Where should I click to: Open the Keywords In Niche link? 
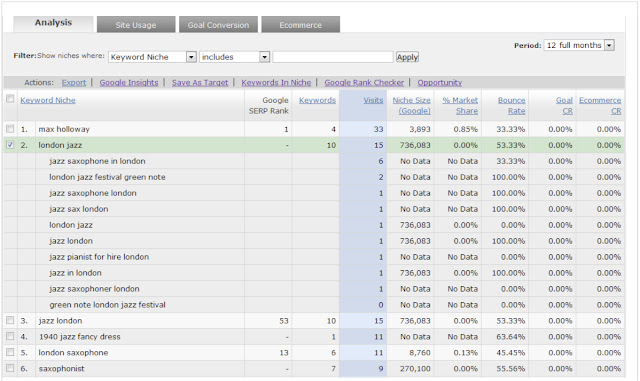276,82
